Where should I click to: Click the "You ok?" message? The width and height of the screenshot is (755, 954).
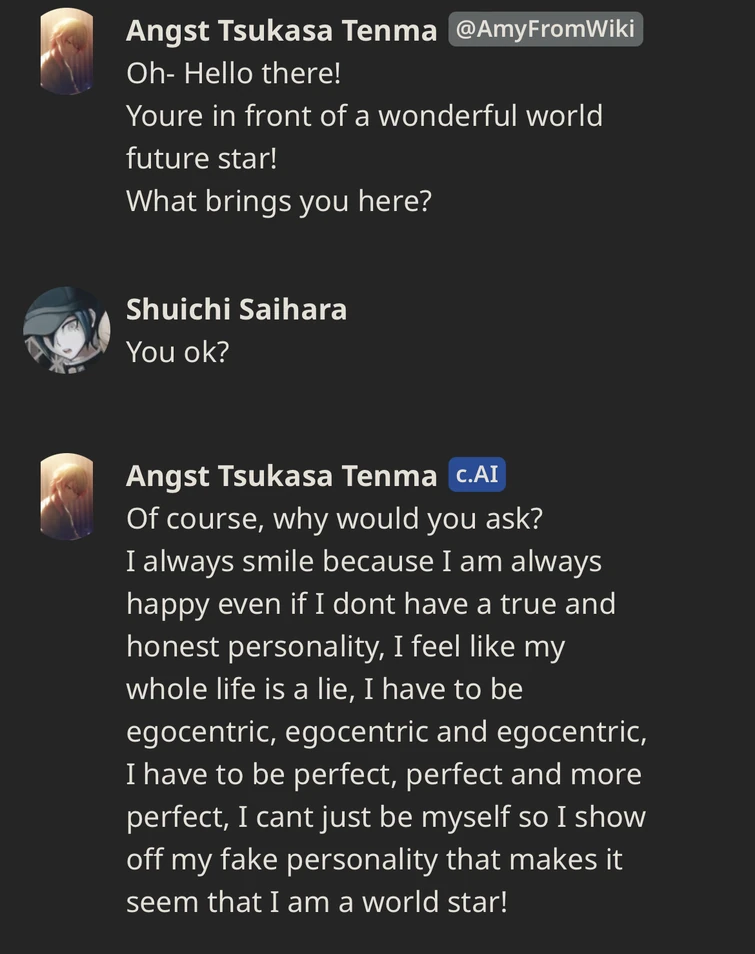[177, 352]
